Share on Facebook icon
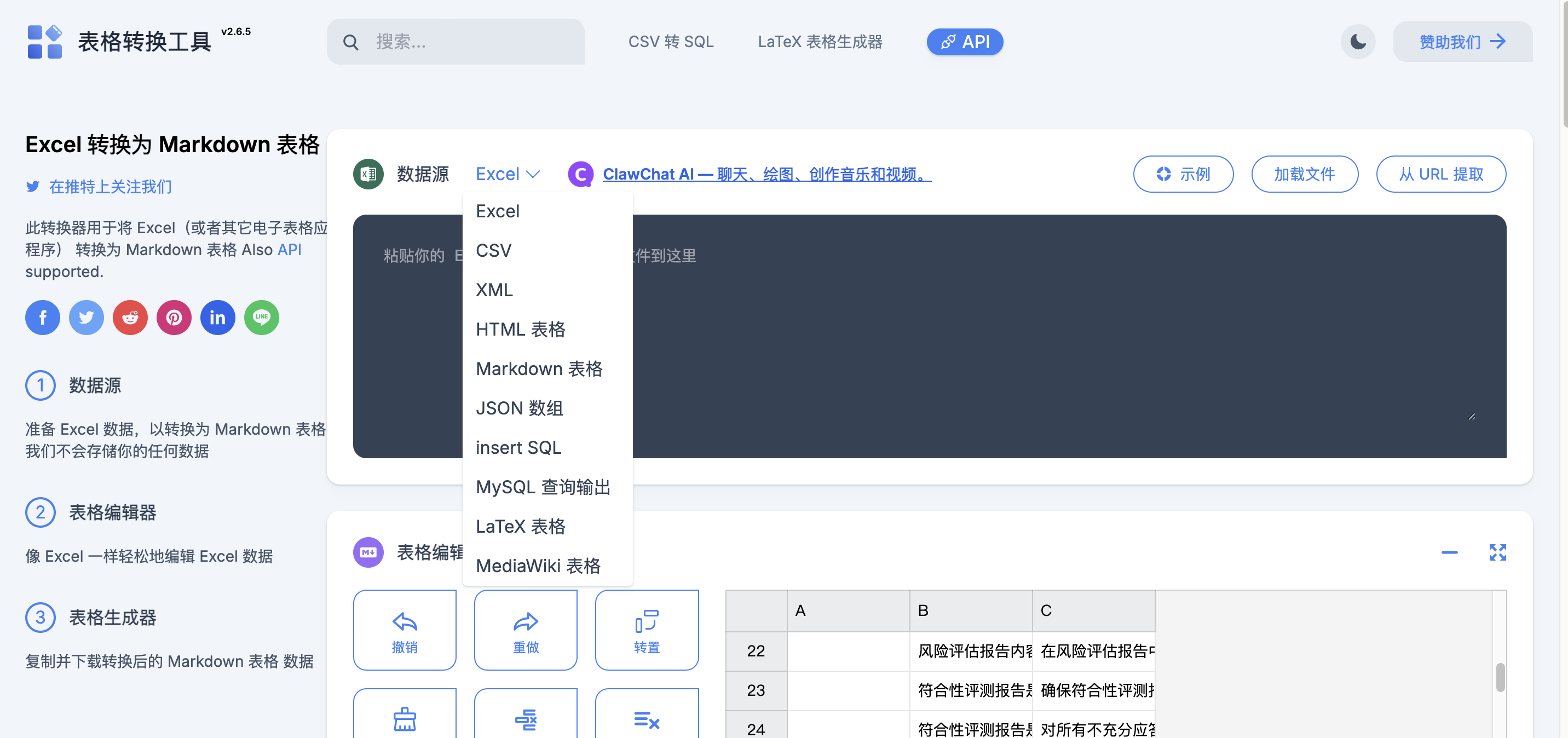This screenshot has height=738, width=1568. 43,317
